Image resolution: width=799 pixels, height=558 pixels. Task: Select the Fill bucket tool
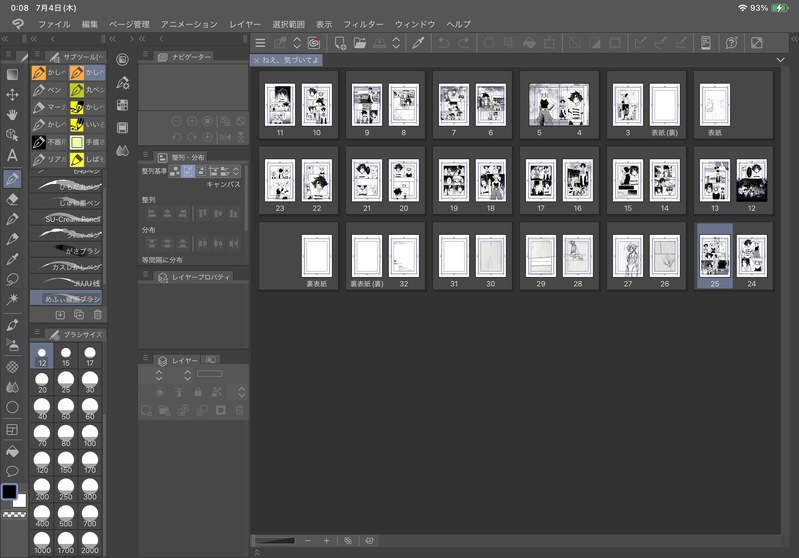click(12, 451)
